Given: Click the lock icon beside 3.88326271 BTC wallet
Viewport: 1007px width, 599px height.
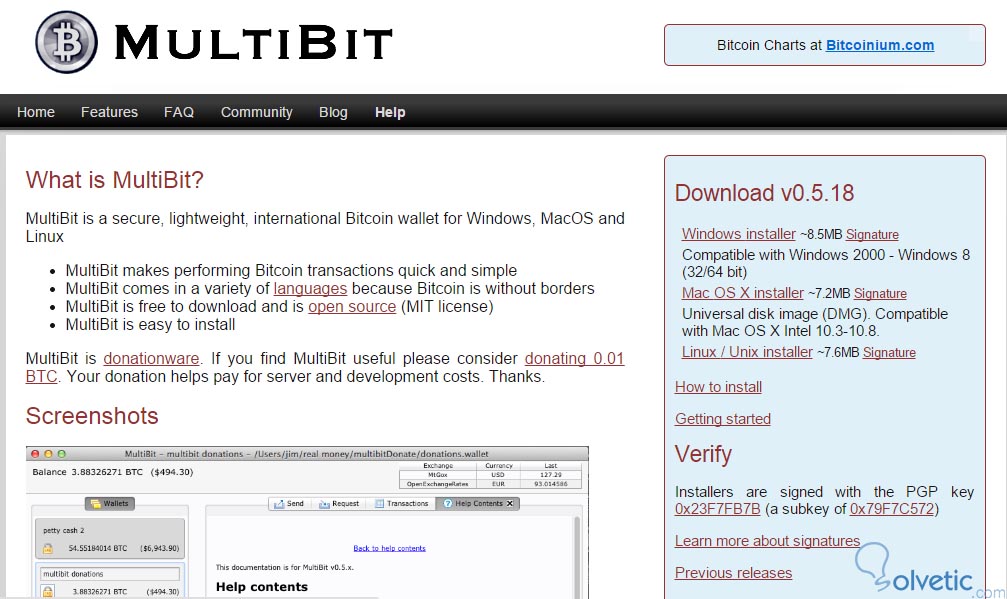Looking at the screenshot, I should pyautogui.click(x=48, y=591).
